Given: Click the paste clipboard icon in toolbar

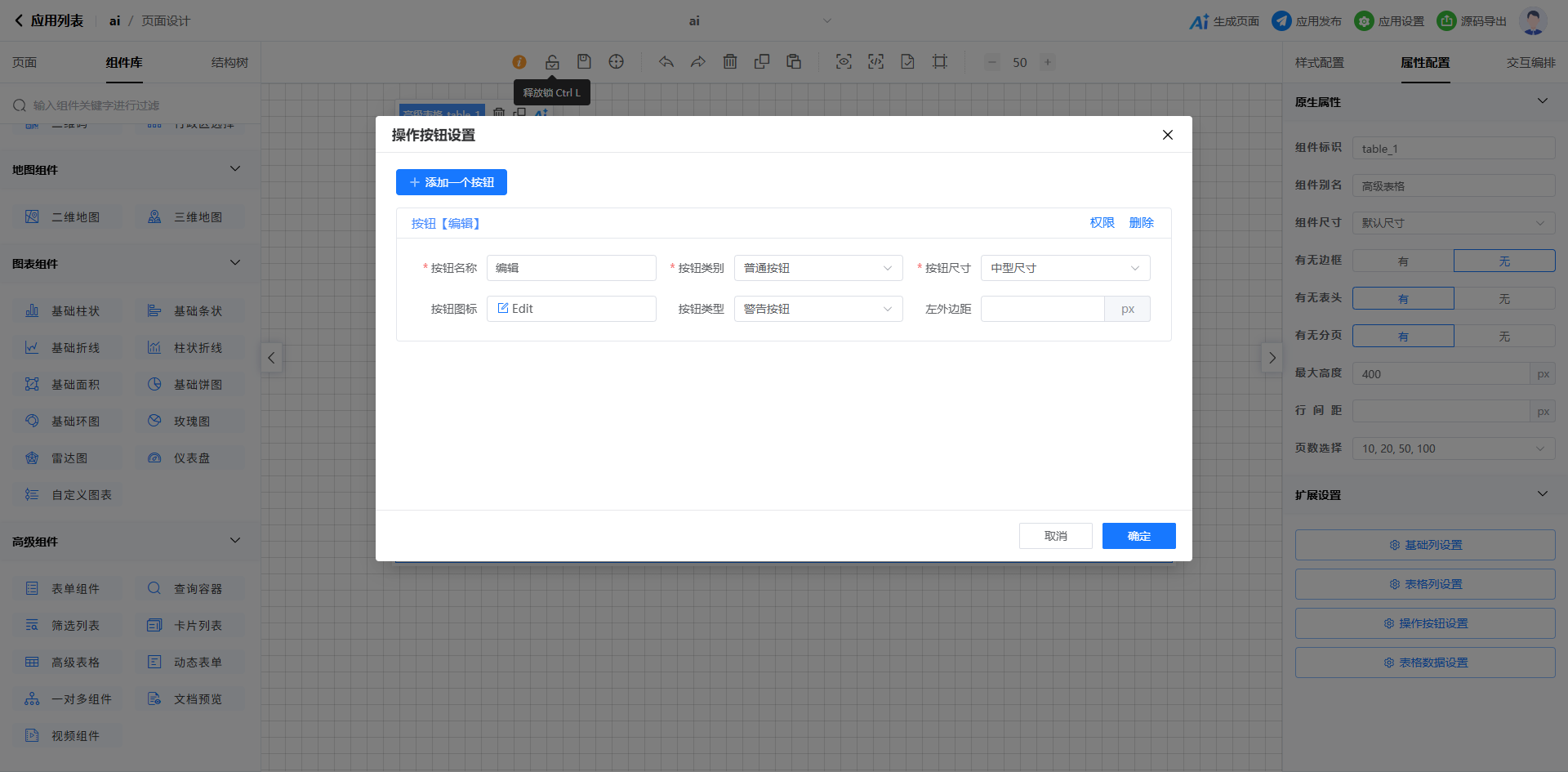Looking at the screenshot, I should click(x=794, y=62).
